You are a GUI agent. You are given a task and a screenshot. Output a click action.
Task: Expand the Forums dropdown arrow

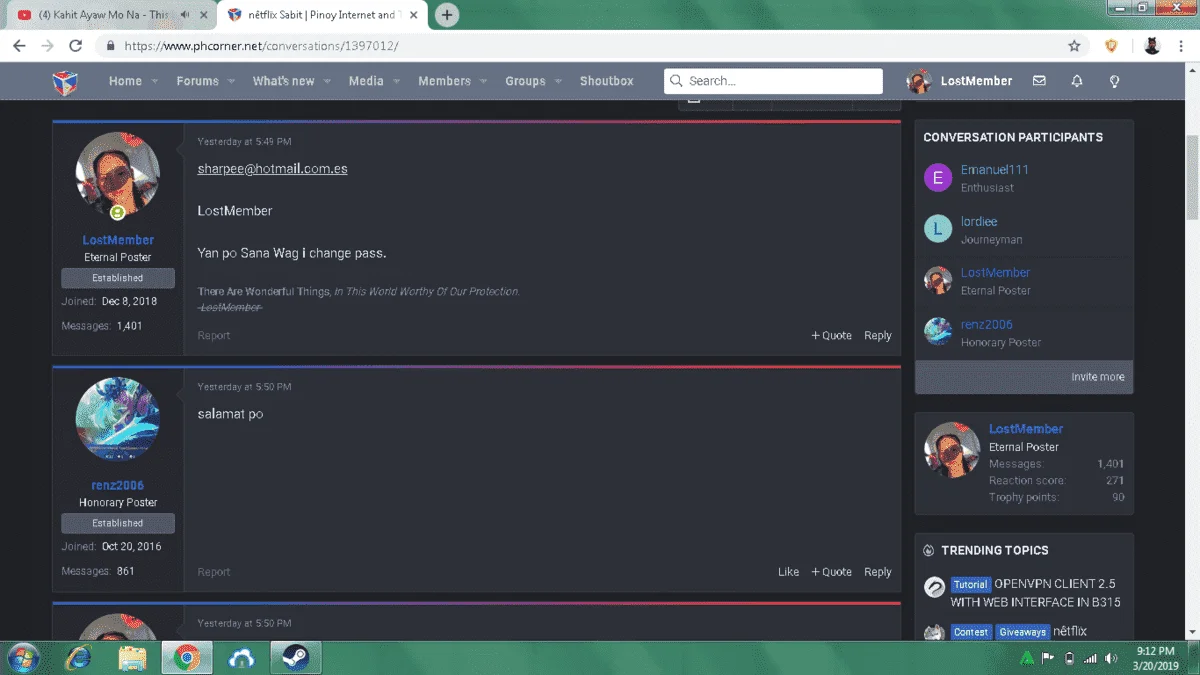231,81
